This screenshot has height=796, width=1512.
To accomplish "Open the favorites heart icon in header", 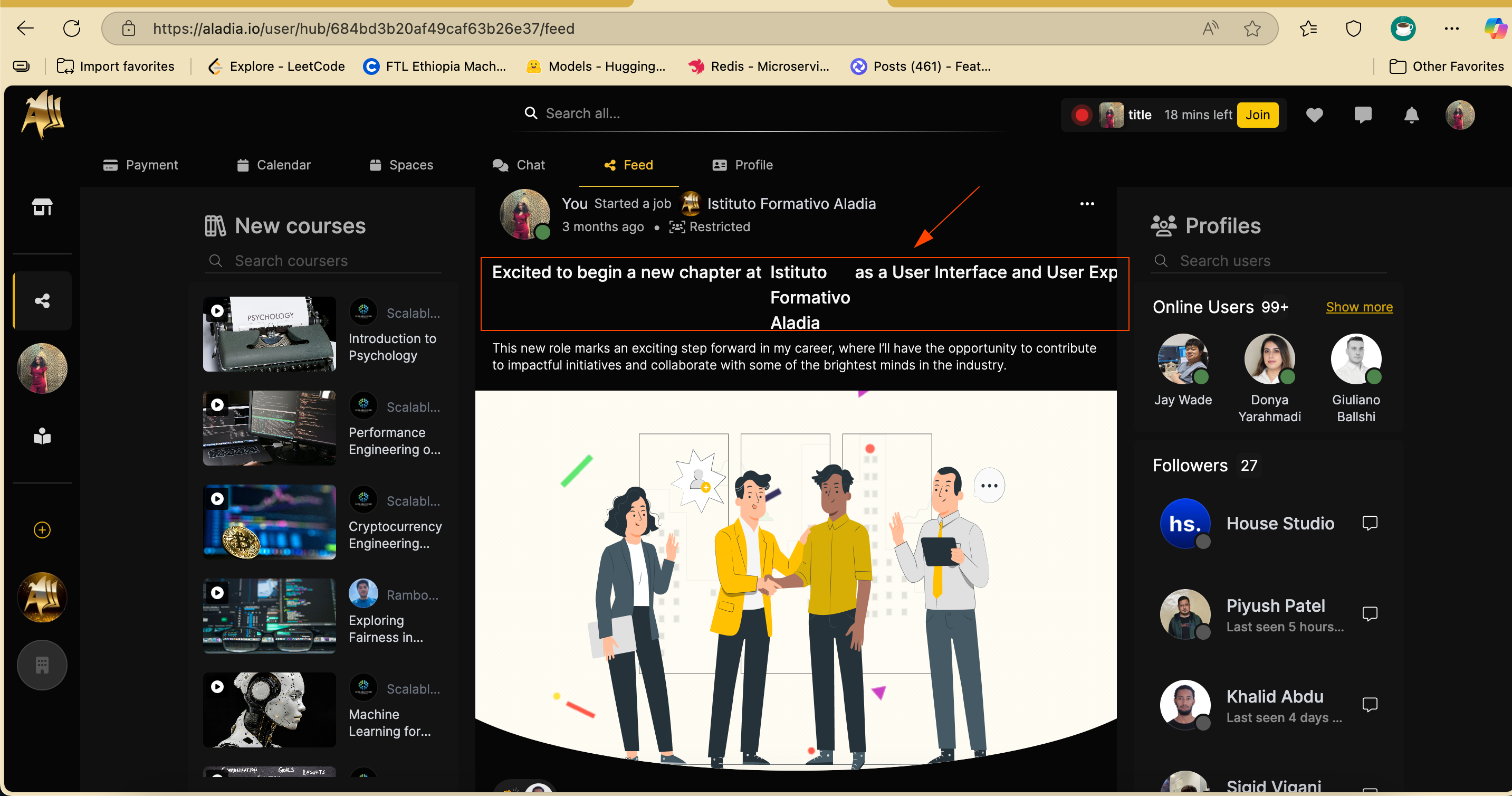I will 1314,115.
